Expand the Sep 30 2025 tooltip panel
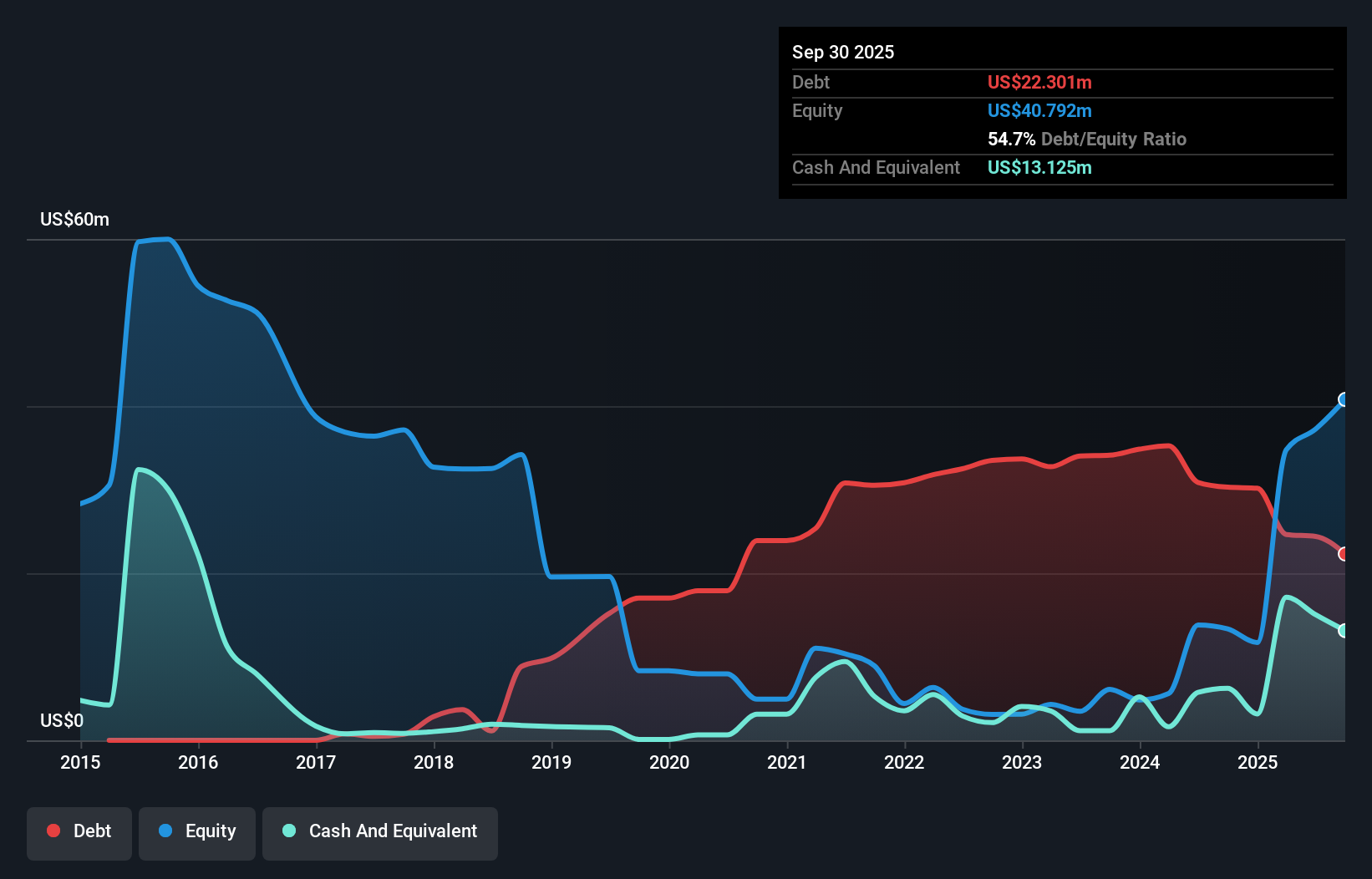1372x879 pixels. [x=843, y=52]
